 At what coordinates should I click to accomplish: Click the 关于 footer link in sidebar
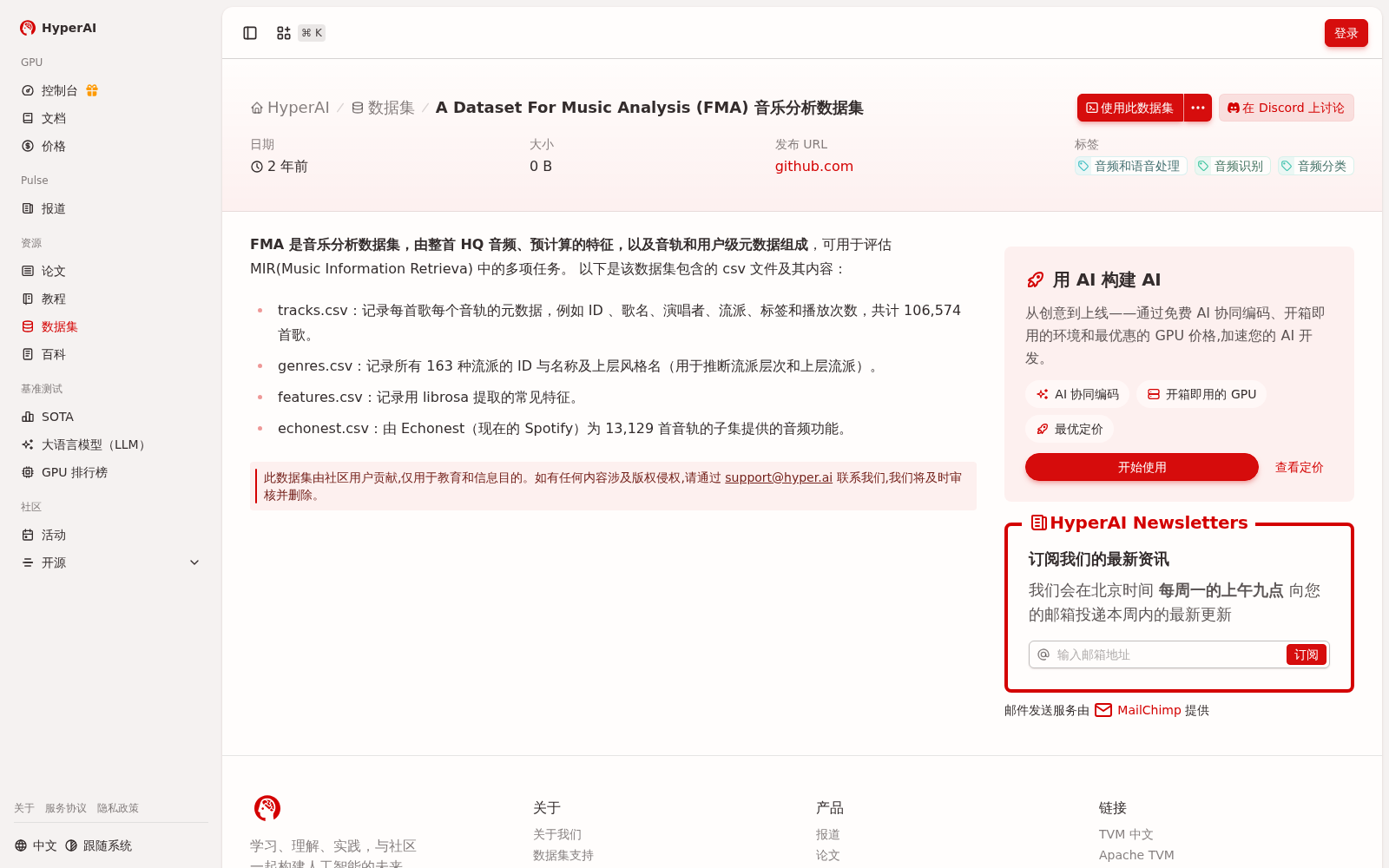coord(24,808)
